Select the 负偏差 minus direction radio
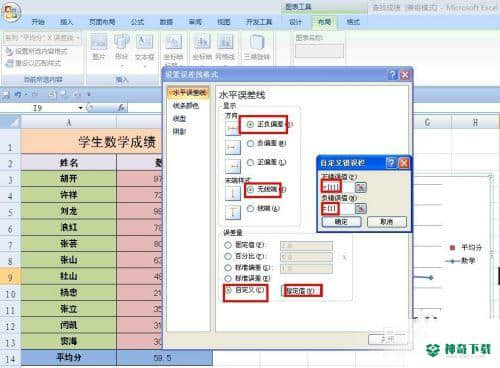500x368 pixels. point(251,144)
